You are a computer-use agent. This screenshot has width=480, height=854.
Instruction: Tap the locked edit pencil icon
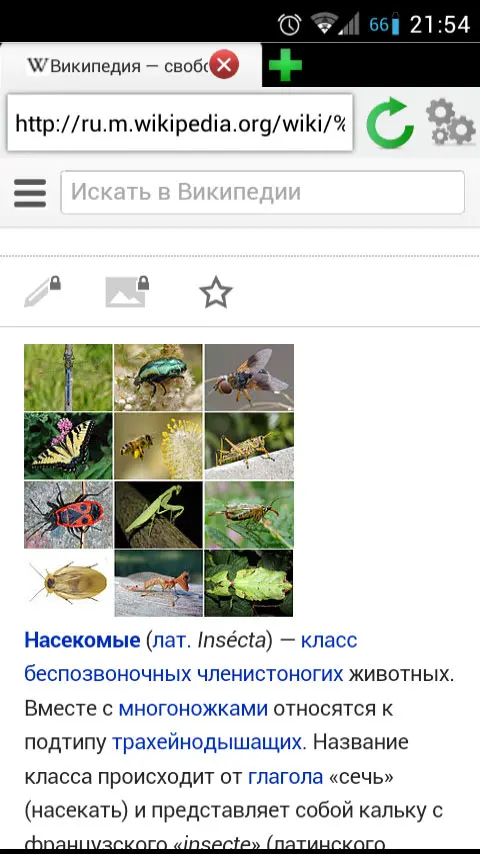coord(42,291)
